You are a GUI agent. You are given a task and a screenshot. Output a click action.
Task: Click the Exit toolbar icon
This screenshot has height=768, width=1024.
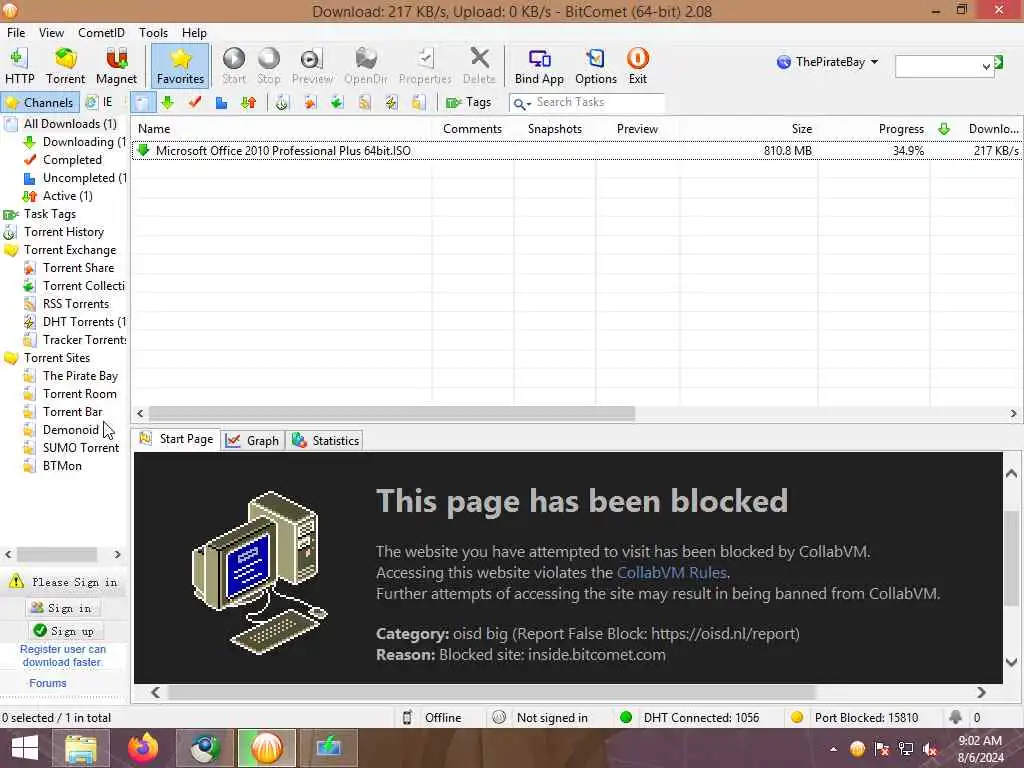click(x=637, y=66)
